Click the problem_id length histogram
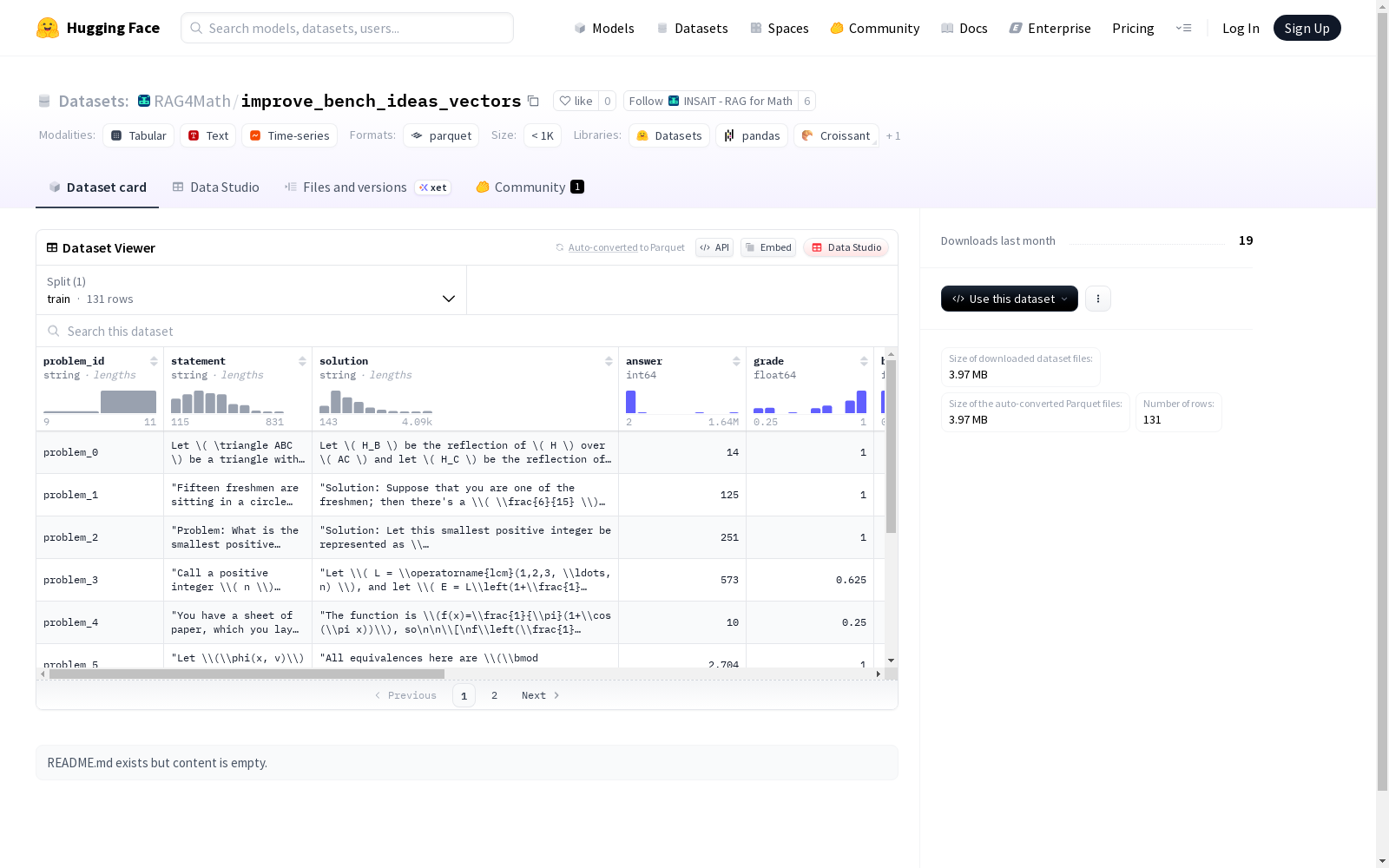Viewport: 1389px width, 868px height. (x=100, y=402)
